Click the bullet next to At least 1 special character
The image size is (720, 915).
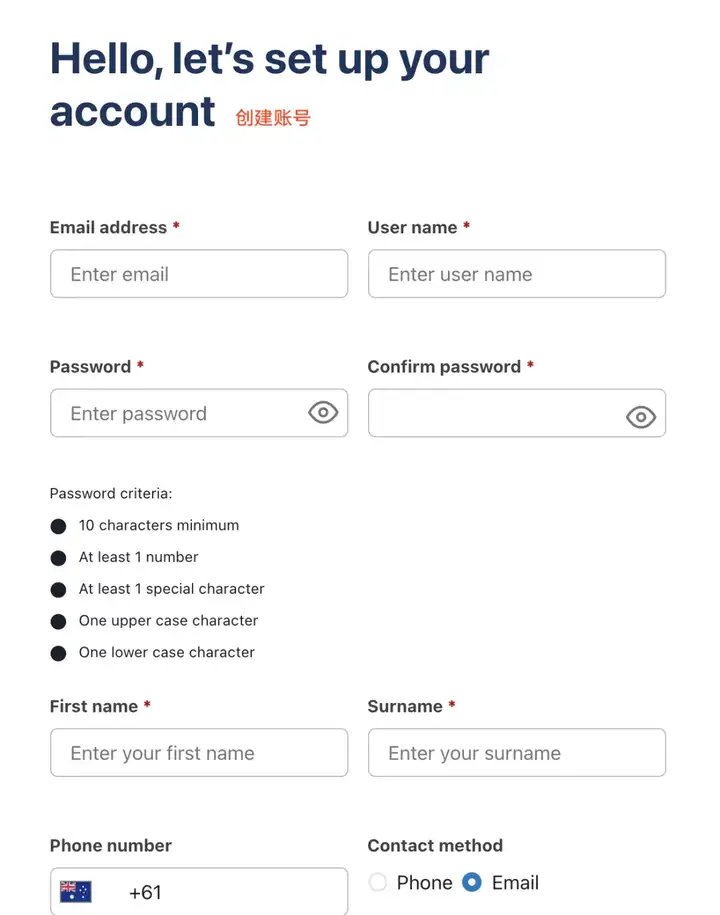pos(58,590)
